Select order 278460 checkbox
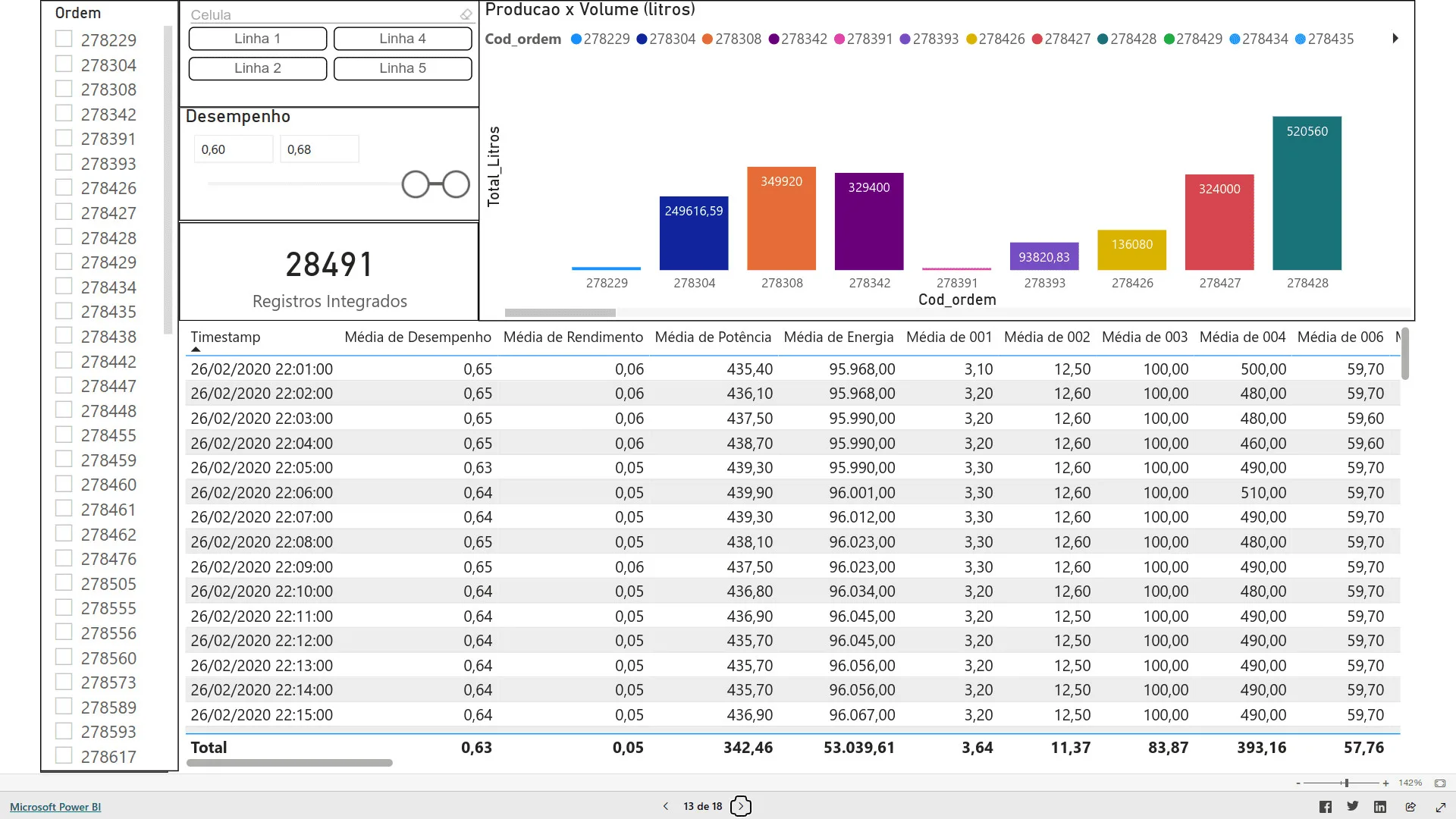Screen dimensions: 1456x819 pos(64,484)
